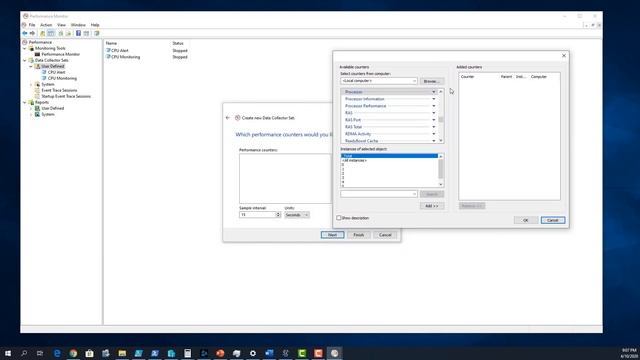640x360 pixels.
Task: Open Task View from the taskbar
Action: pyautogui.click(x=40, y=353)
